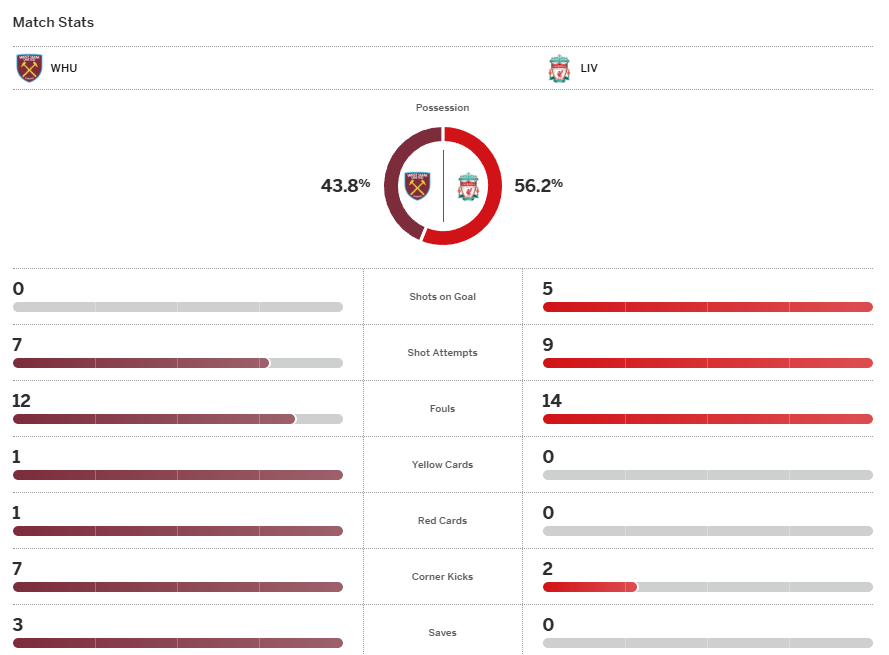889x655 pixels.
Task: Click the Match Stats heading
Action: point(53,22)
